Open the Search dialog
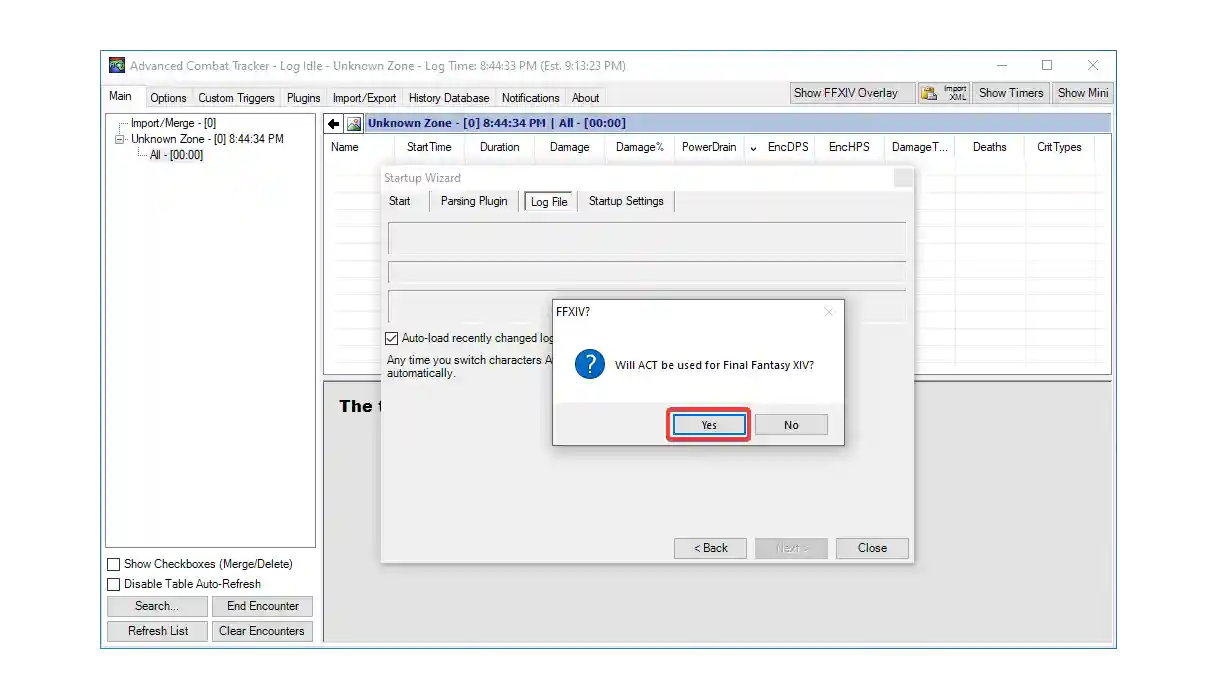Screen dimensions: 1217x699 [157, 606]
